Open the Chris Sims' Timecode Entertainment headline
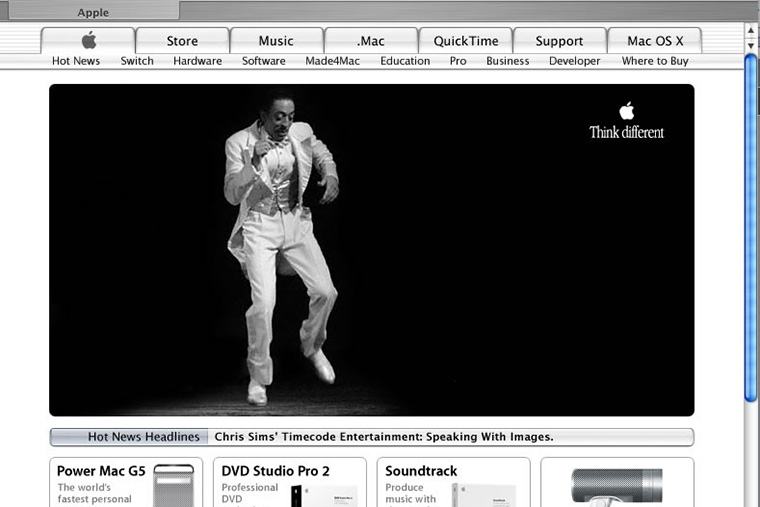 [384, 437]
